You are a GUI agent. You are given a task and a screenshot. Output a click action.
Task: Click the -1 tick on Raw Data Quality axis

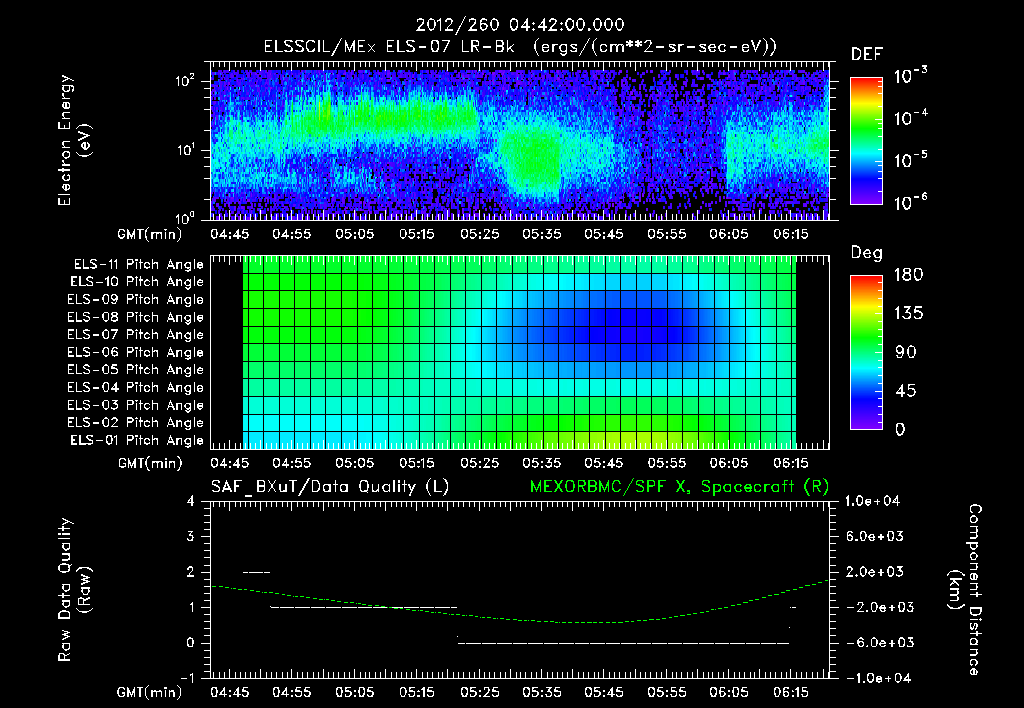point(187,678)
